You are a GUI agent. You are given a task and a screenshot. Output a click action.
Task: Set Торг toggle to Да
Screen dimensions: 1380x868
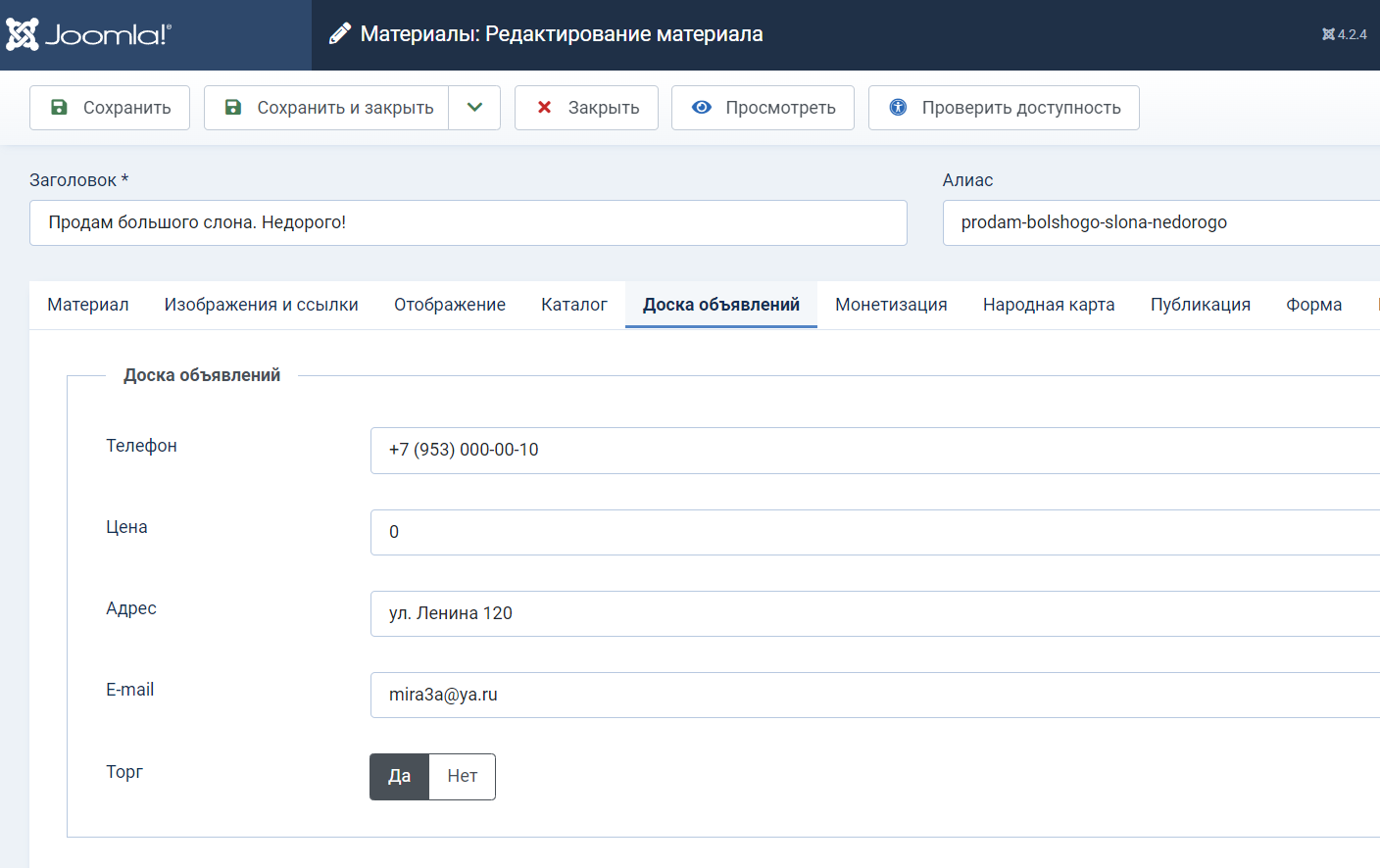399,777
